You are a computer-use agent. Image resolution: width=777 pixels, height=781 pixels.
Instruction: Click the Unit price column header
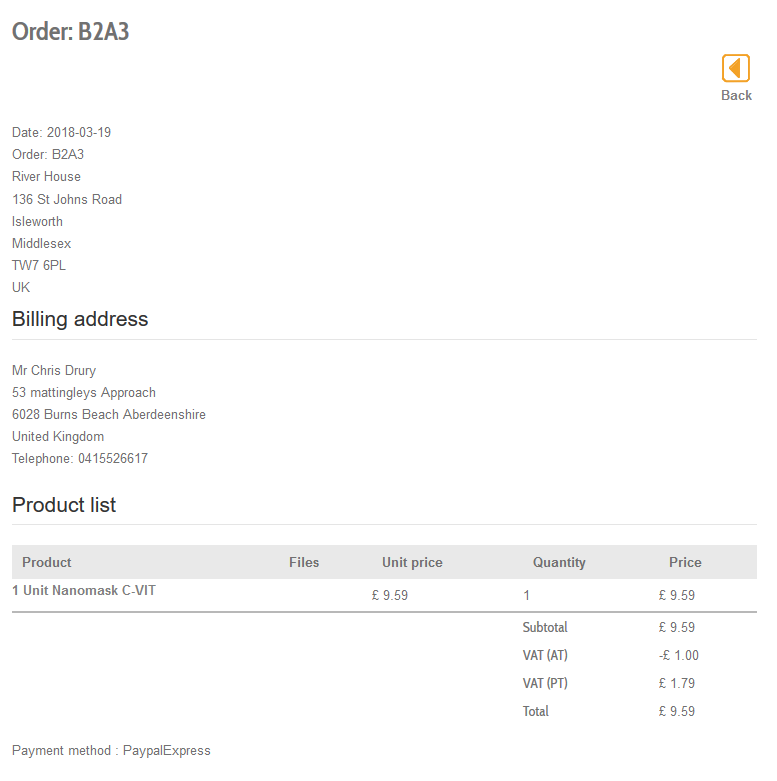[412, 562]
